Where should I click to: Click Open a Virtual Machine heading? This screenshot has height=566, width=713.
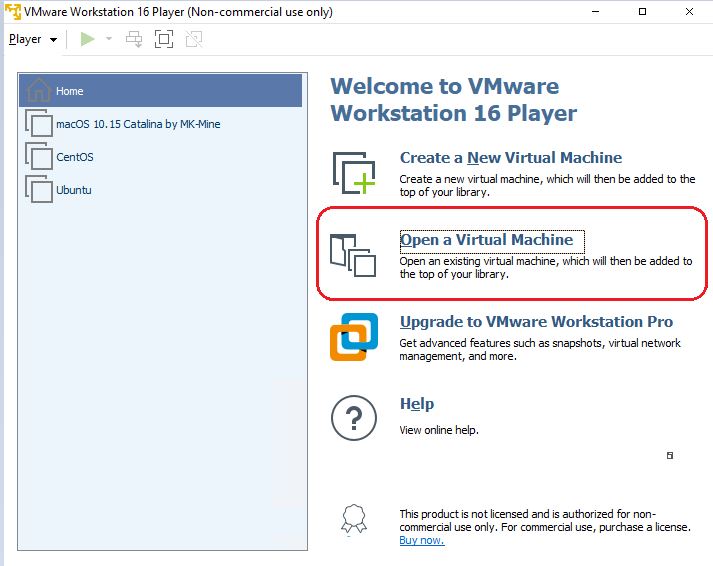(x=486, y=240)
